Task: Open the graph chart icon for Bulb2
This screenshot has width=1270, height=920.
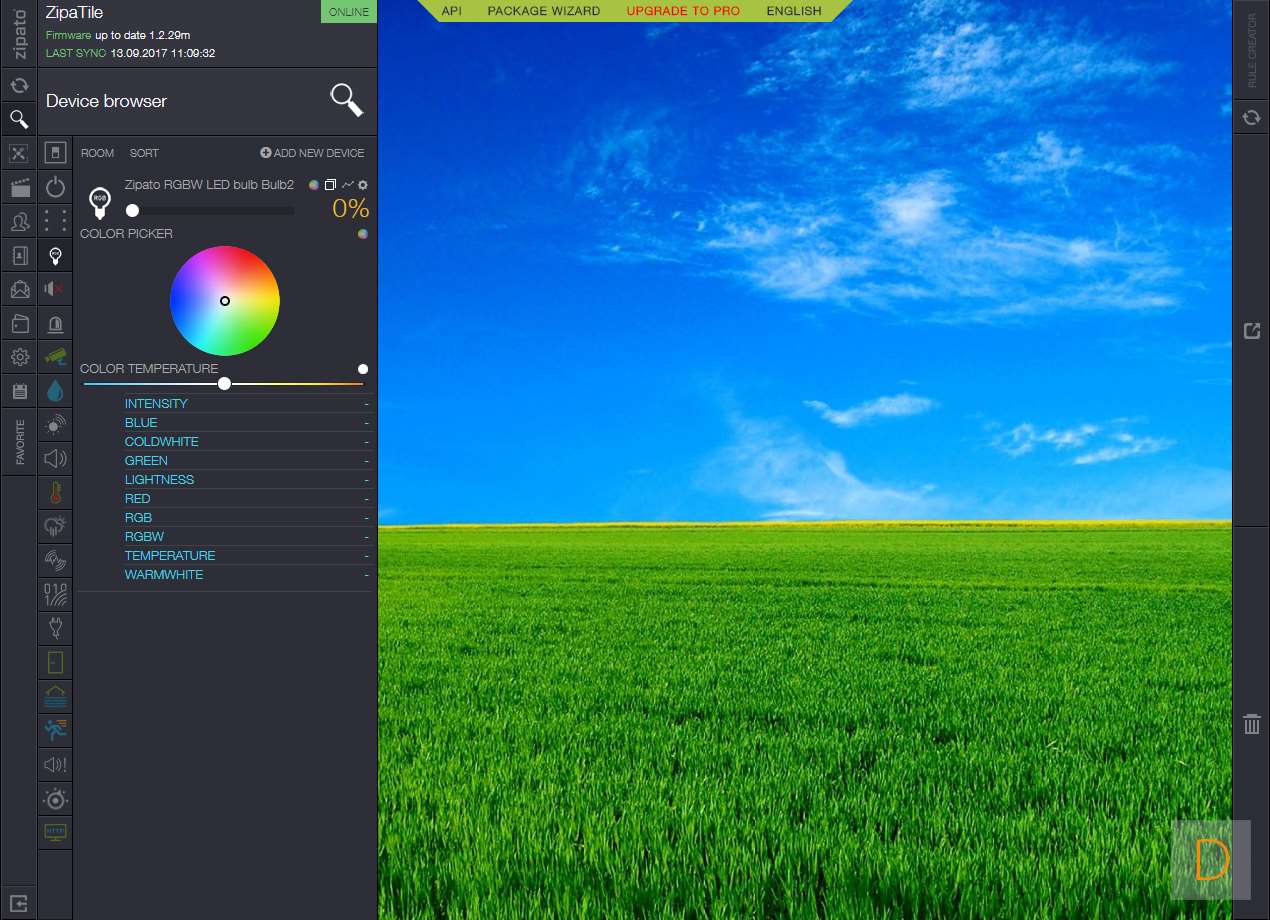Action: coord(347,185)
